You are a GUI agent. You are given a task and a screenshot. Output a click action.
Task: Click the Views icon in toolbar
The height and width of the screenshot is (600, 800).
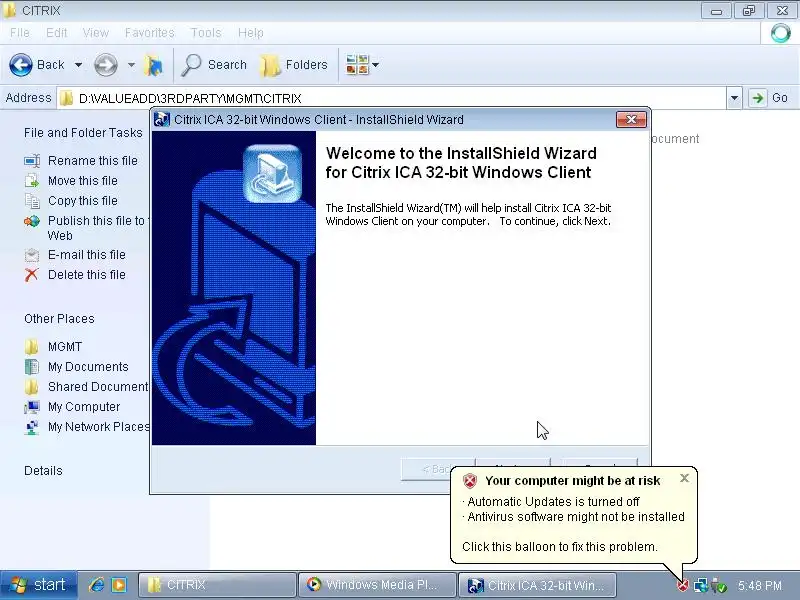357,65
